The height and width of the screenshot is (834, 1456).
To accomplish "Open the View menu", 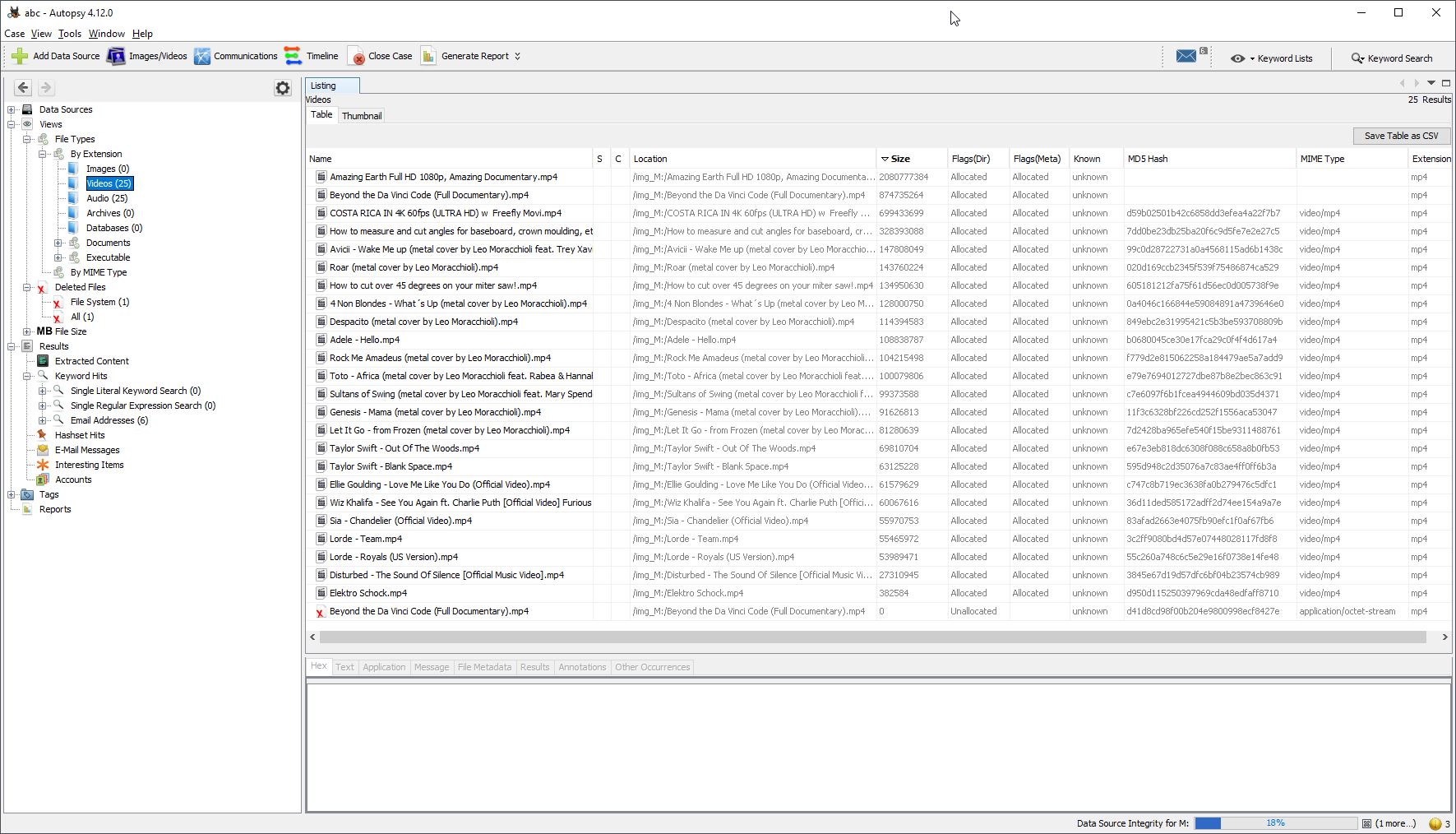I will tap(41, 34).
